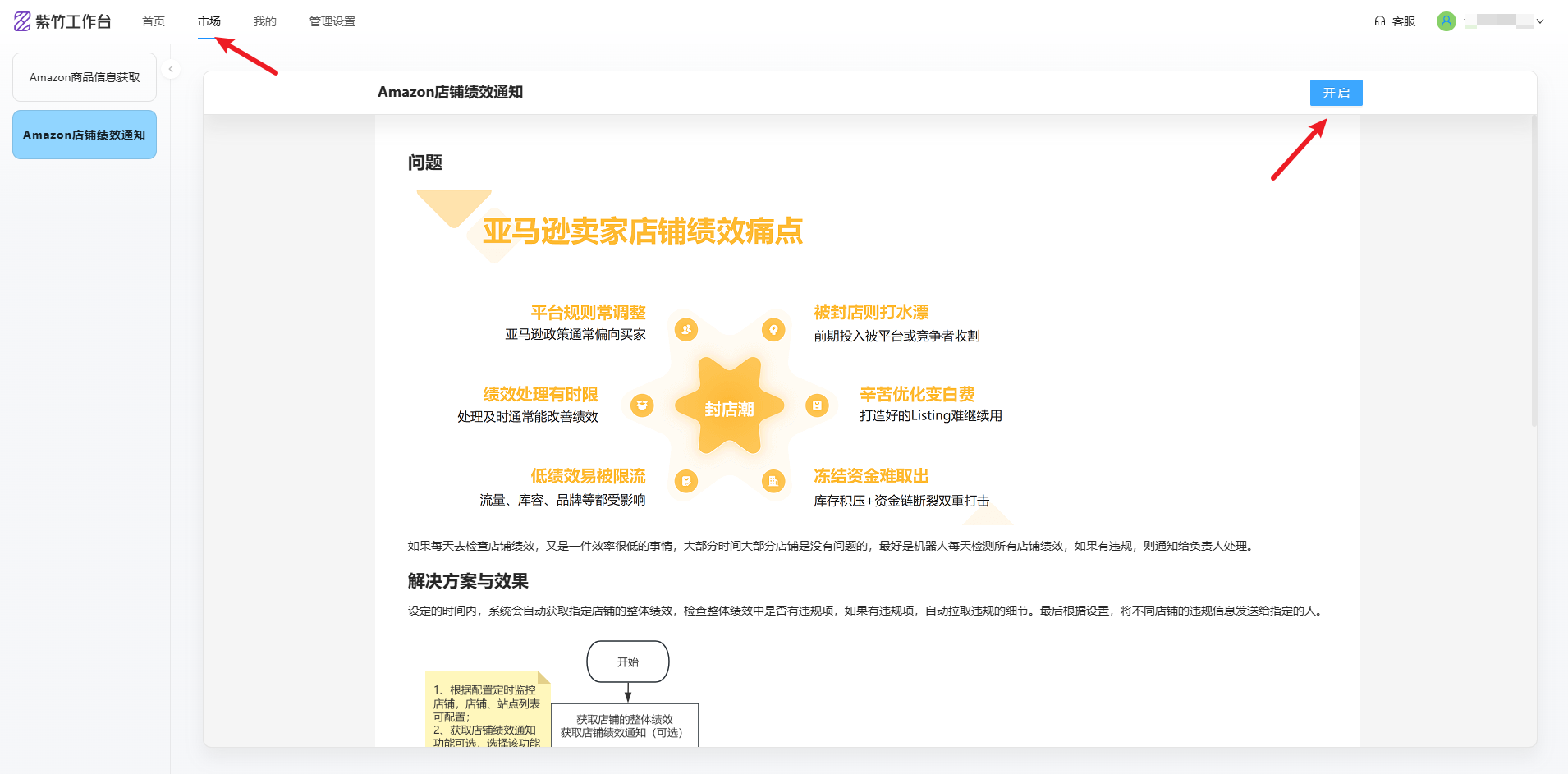Click the 绩效处理有时限 heading
The height and width of the screenshot is (774, 1568).
pyautogui.click(x=540, y=394)
